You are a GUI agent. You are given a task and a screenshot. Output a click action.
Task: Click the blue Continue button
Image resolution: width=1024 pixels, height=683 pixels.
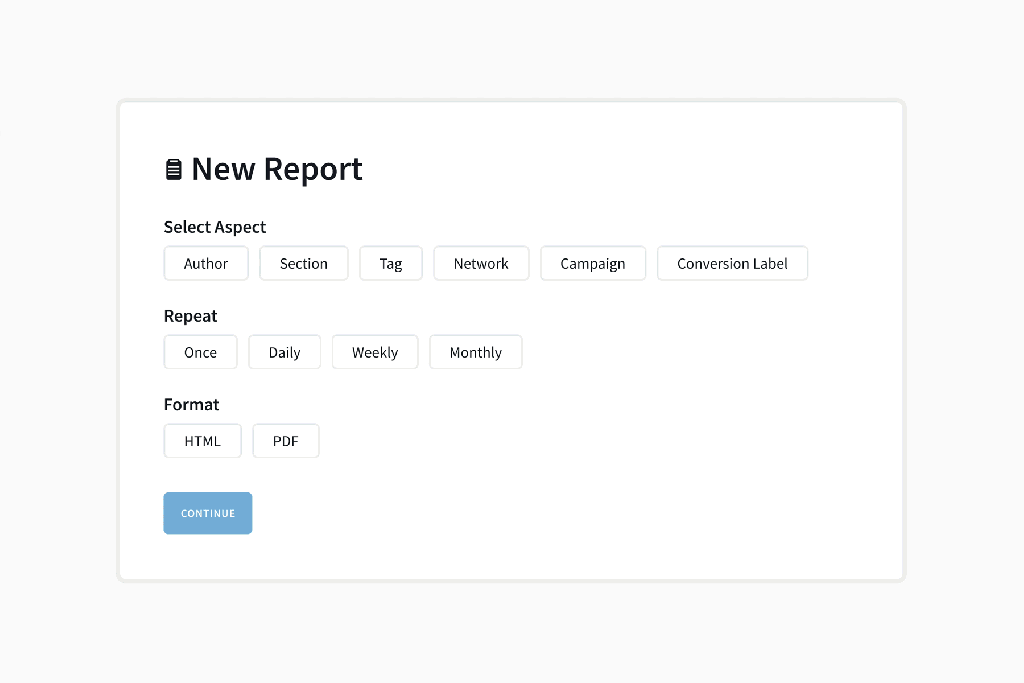pos(208,513)
